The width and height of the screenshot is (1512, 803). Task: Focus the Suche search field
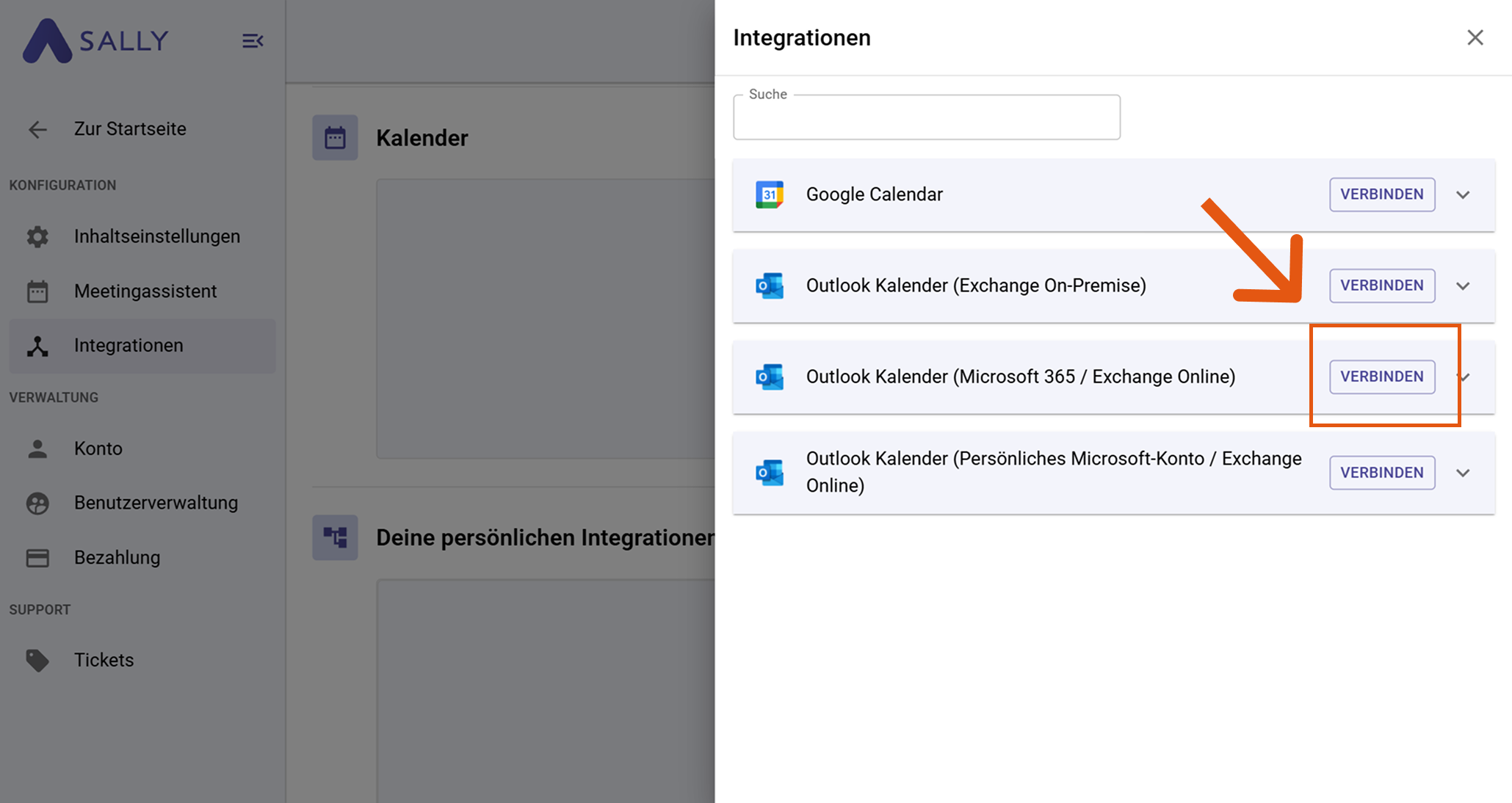pos(926,119)
